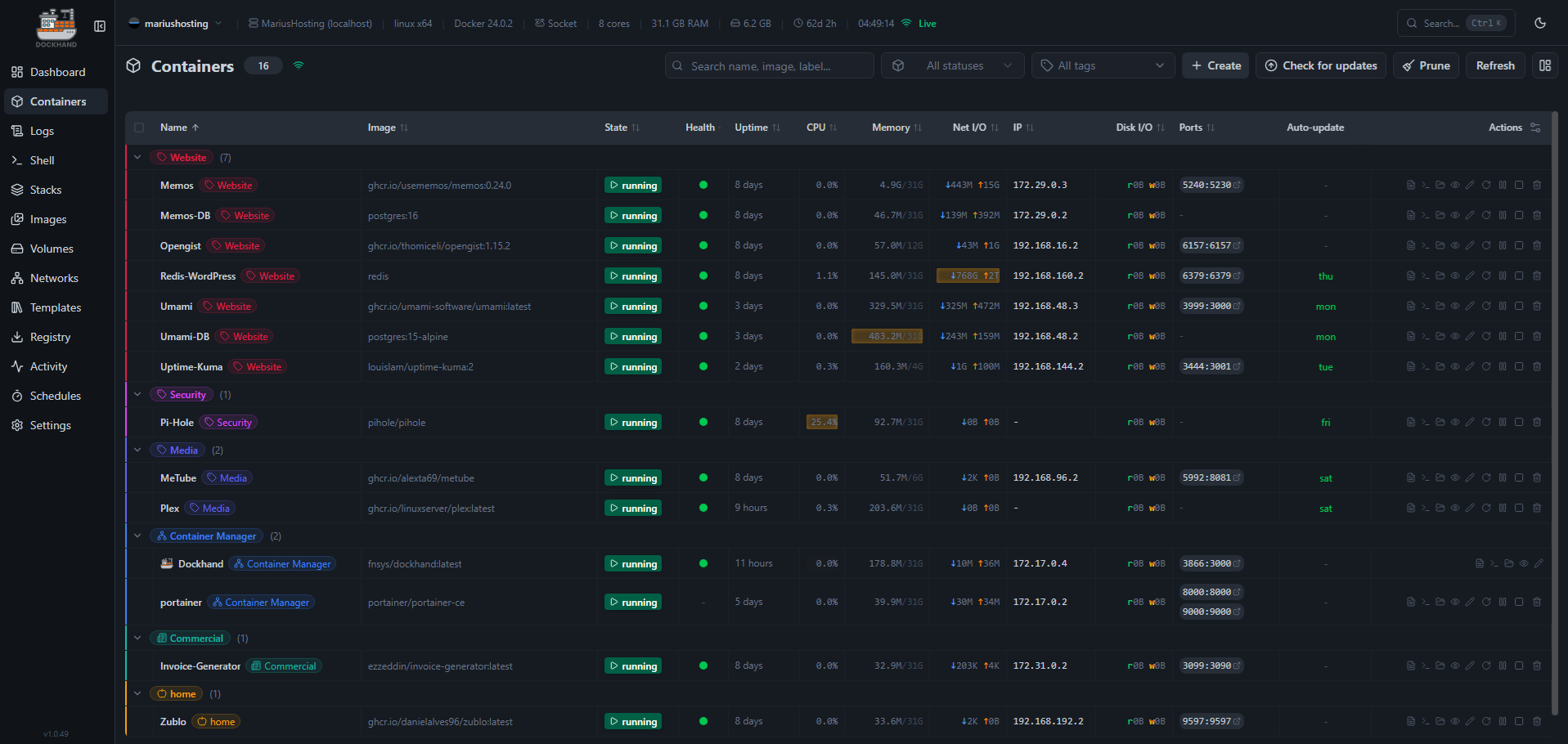Open terminal for the portainer container

1426,603
